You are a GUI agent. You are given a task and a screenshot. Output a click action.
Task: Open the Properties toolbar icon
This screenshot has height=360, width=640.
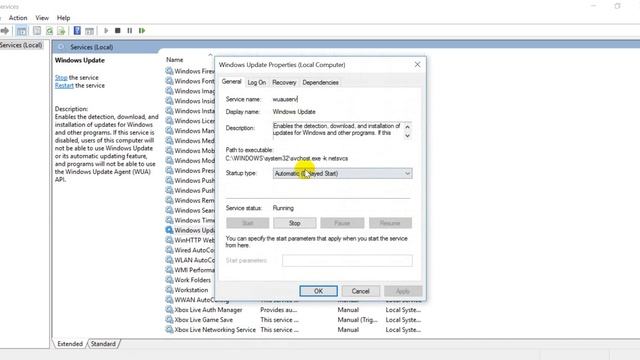tap(37, 31)
